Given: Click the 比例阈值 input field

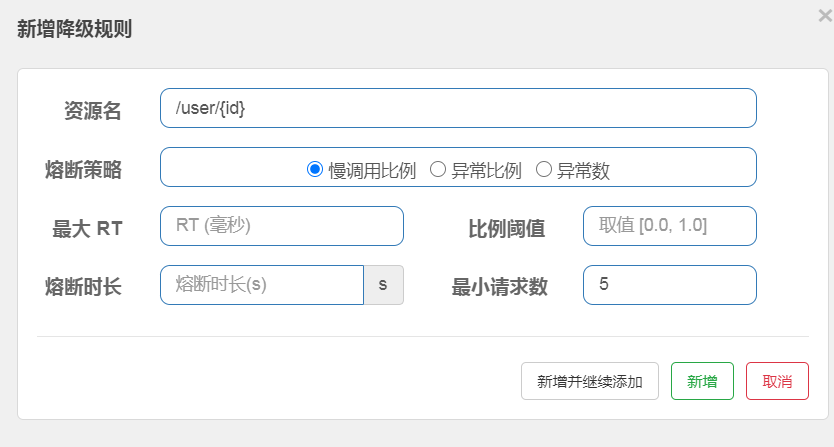Looking at the screenshot, I should (x=669, y=226).
